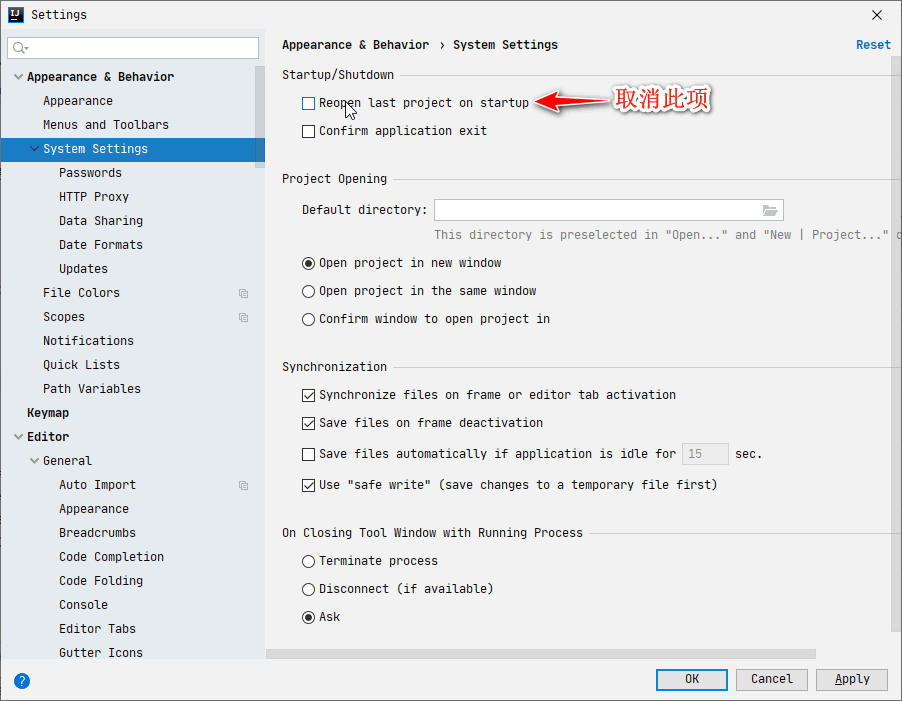Screen dimensions: 902x701
Task: Click the Scopes project-level icon
Action: (x=243, y=317)
